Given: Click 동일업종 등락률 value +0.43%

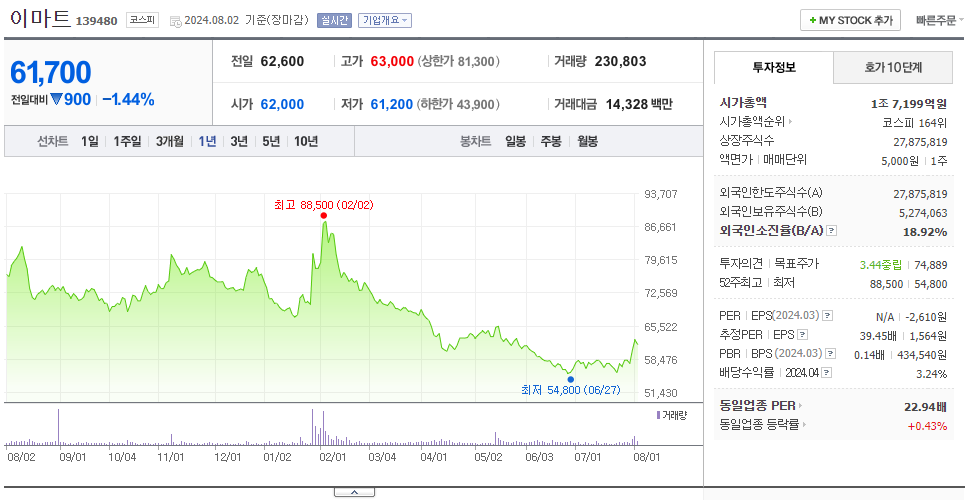Looking at the screenshot, I should 927,425.
